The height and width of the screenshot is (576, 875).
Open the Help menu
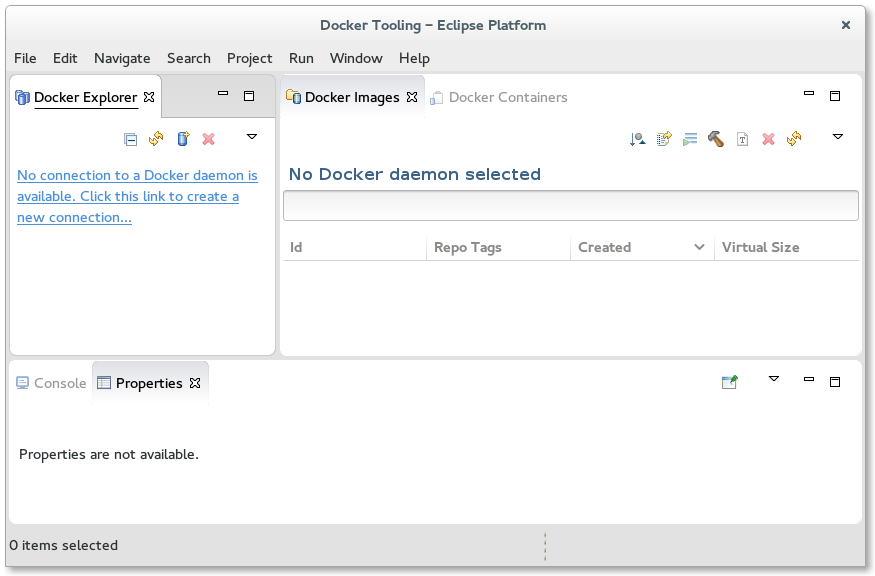pos(414,59)
